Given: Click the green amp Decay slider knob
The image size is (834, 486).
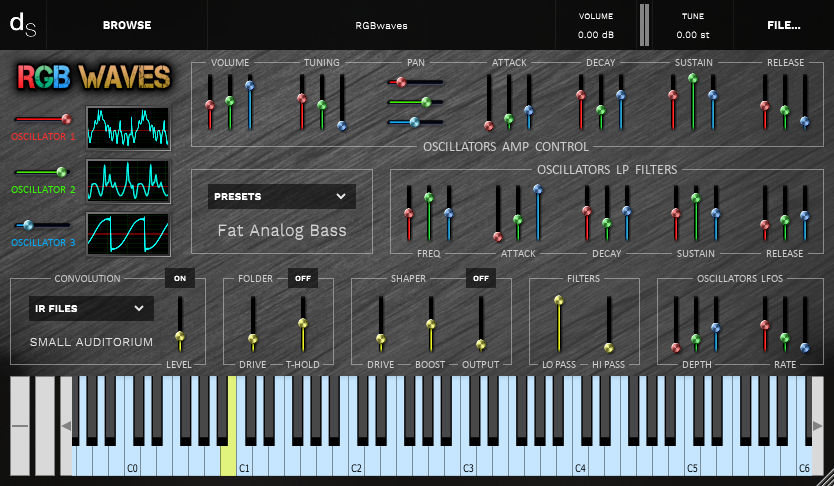Looking at the screenshot, I should 601,110.
